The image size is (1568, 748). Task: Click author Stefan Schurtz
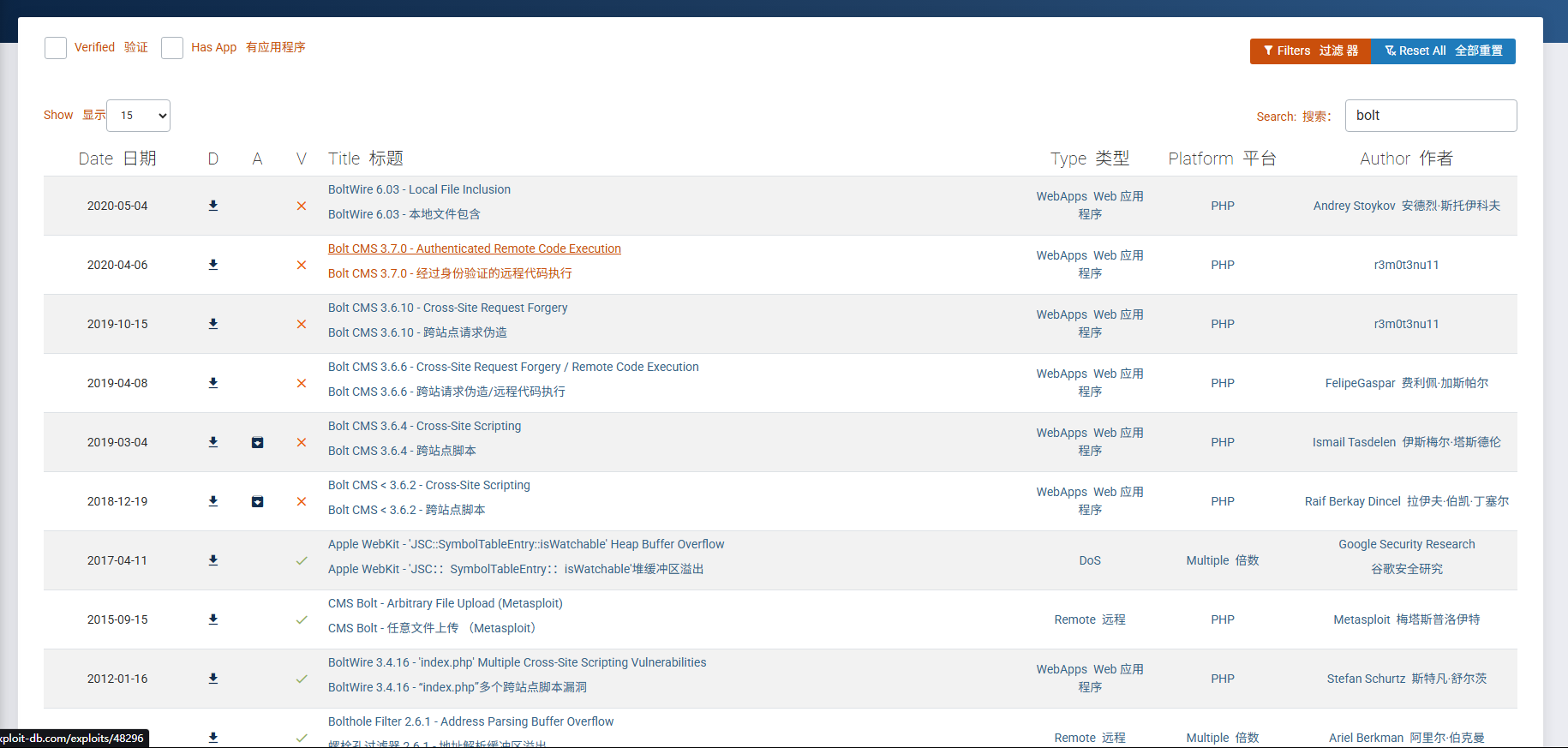tap(1407, 679)
